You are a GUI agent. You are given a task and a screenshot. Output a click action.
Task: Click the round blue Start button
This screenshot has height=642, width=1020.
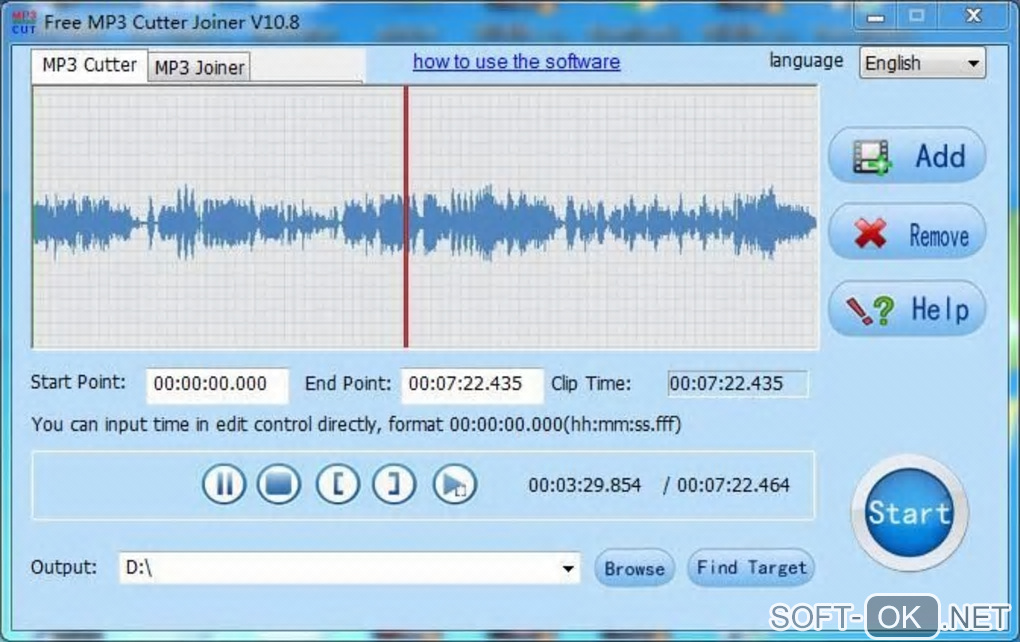point(909,513)
